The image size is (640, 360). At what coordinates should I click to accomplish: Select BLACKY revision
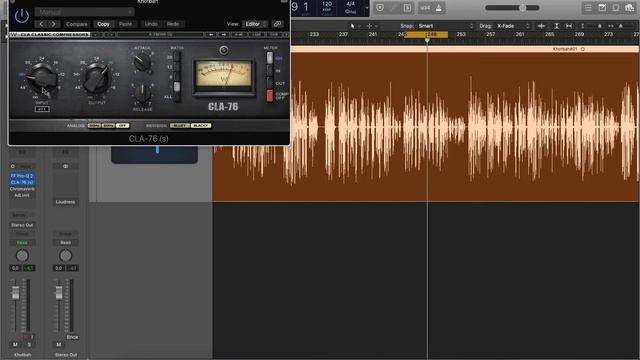click(x=201, y=126)
